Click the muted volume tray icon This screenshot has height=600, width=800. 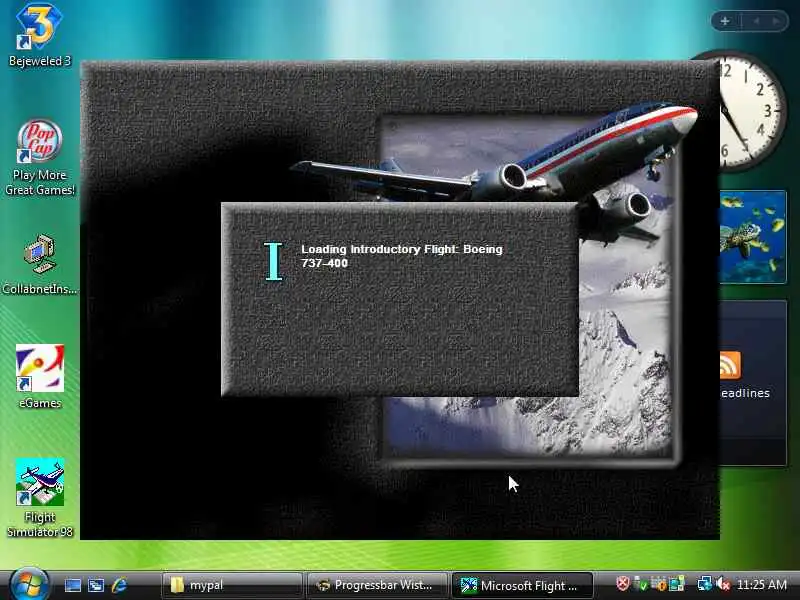tap(723, 583)
